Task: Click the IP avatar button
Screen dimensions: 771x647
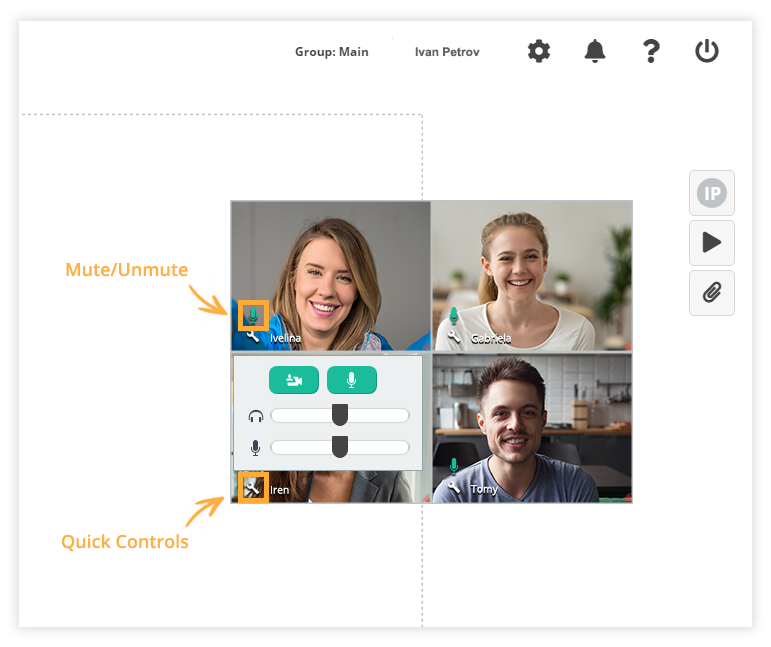Action: coord(712,193)
